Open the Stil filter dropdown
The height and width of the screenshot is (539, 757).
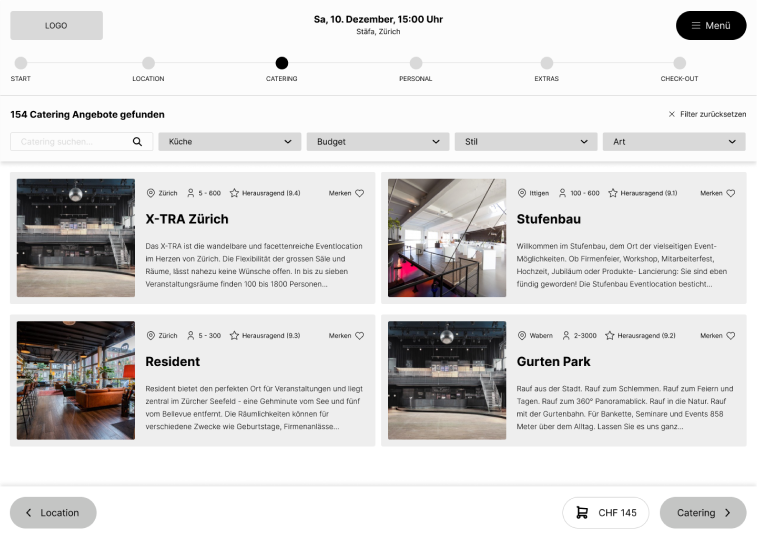click(526, 142)
